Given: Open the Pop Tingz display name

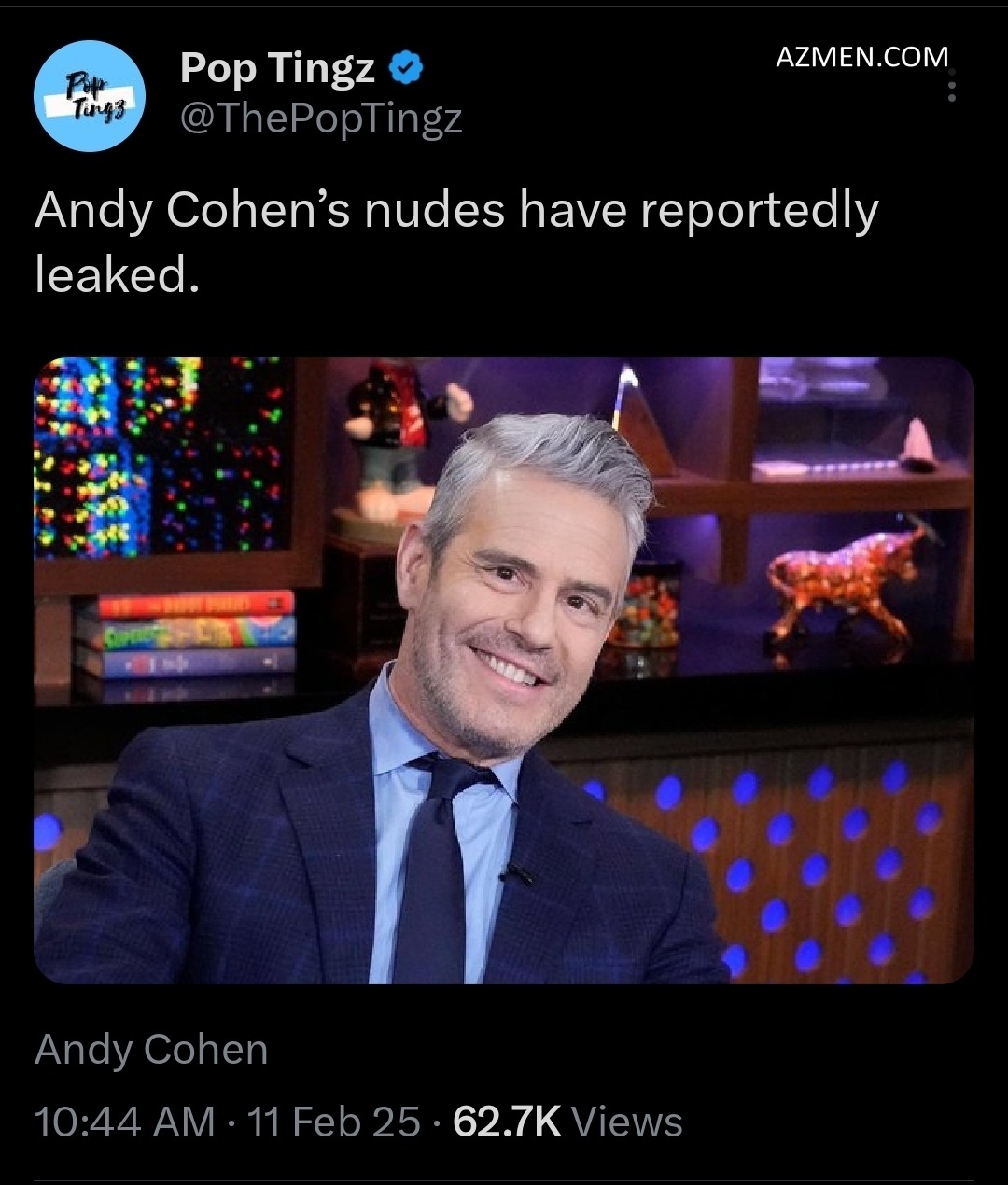Looking at the screenshot, I should click(277, 67).
